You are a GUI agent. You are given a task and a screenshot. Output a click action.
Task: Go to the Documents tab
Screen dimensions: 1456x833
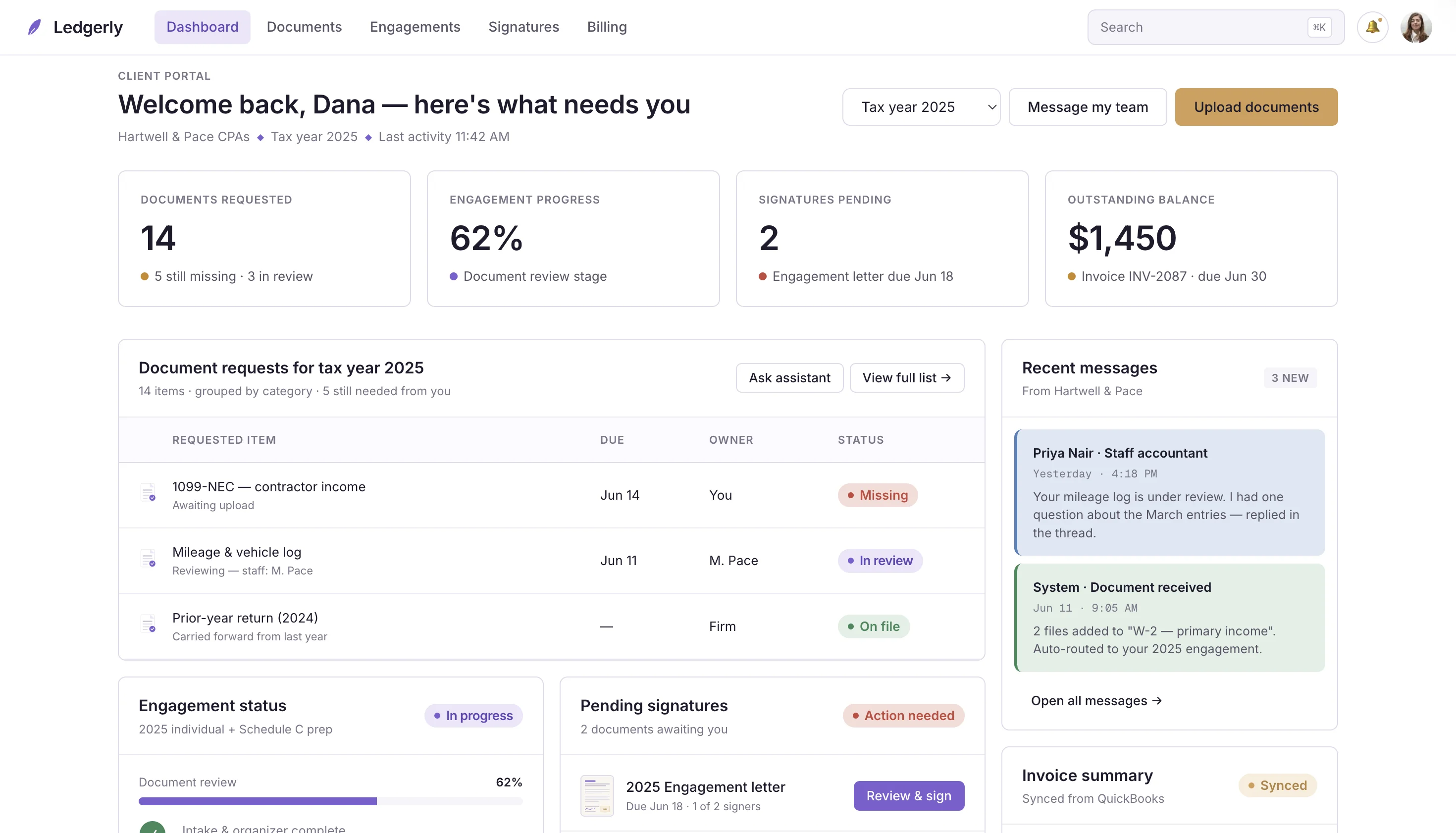point(304,27)
